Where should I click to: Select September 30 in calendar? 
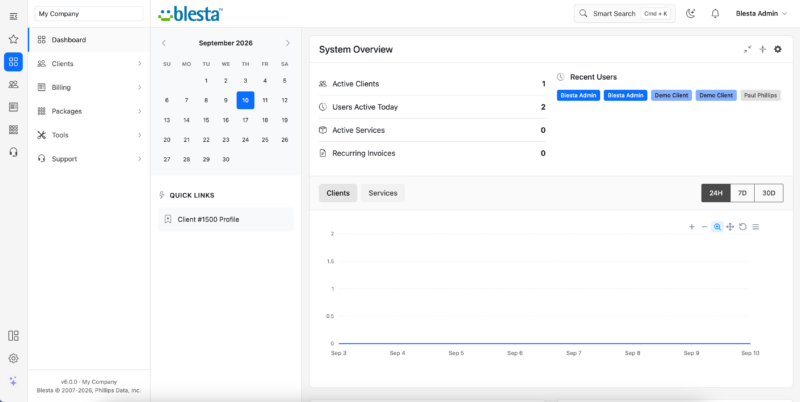click(x=226, y=160)
